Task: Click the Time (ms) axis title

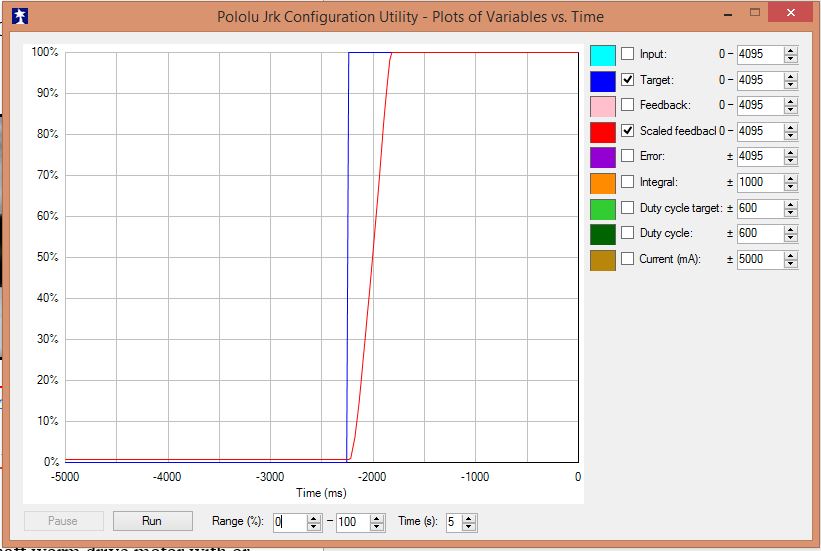Action: [321, 493]
